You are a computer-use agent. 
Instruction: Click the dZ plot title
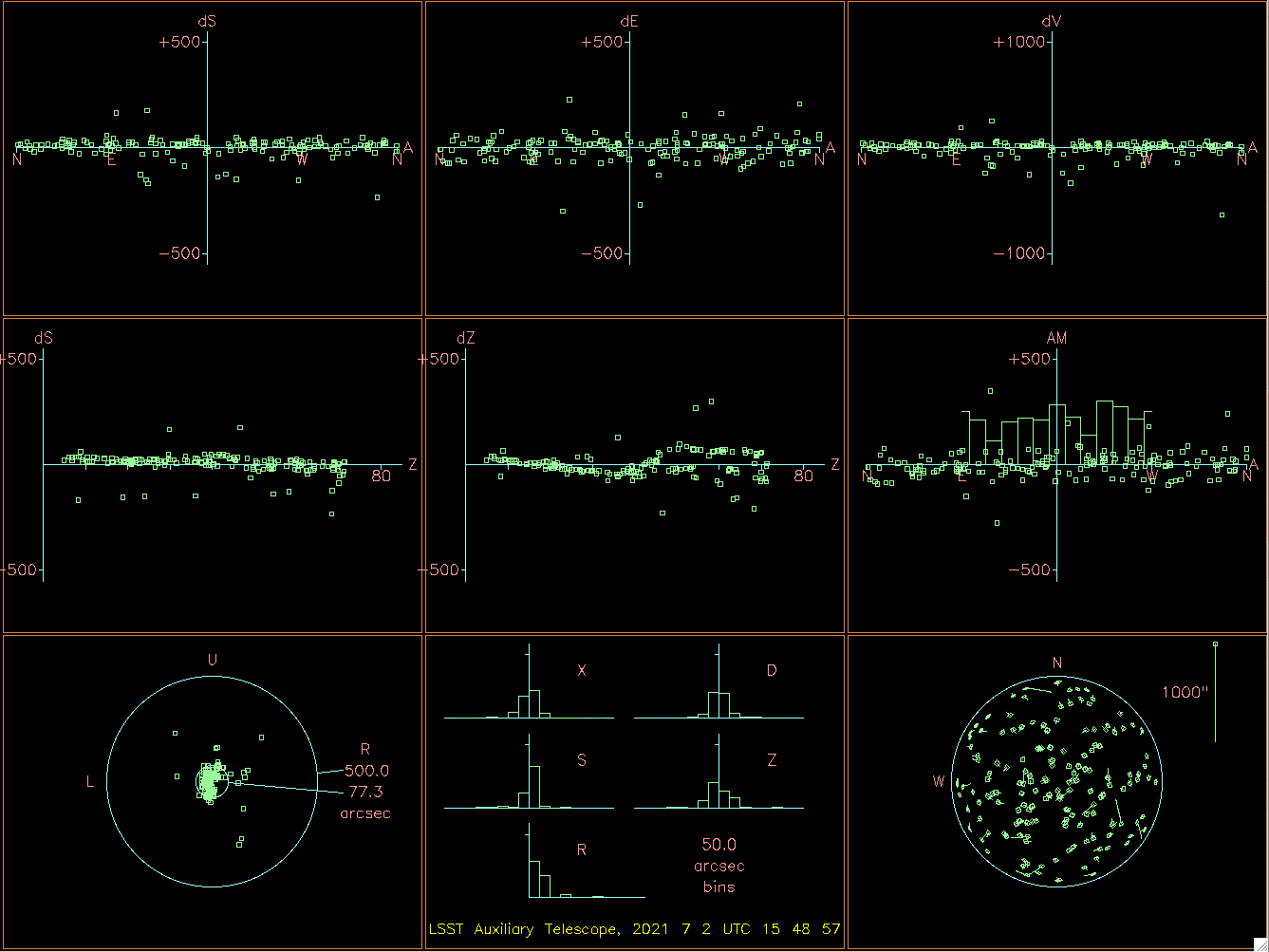click(465, 338)
